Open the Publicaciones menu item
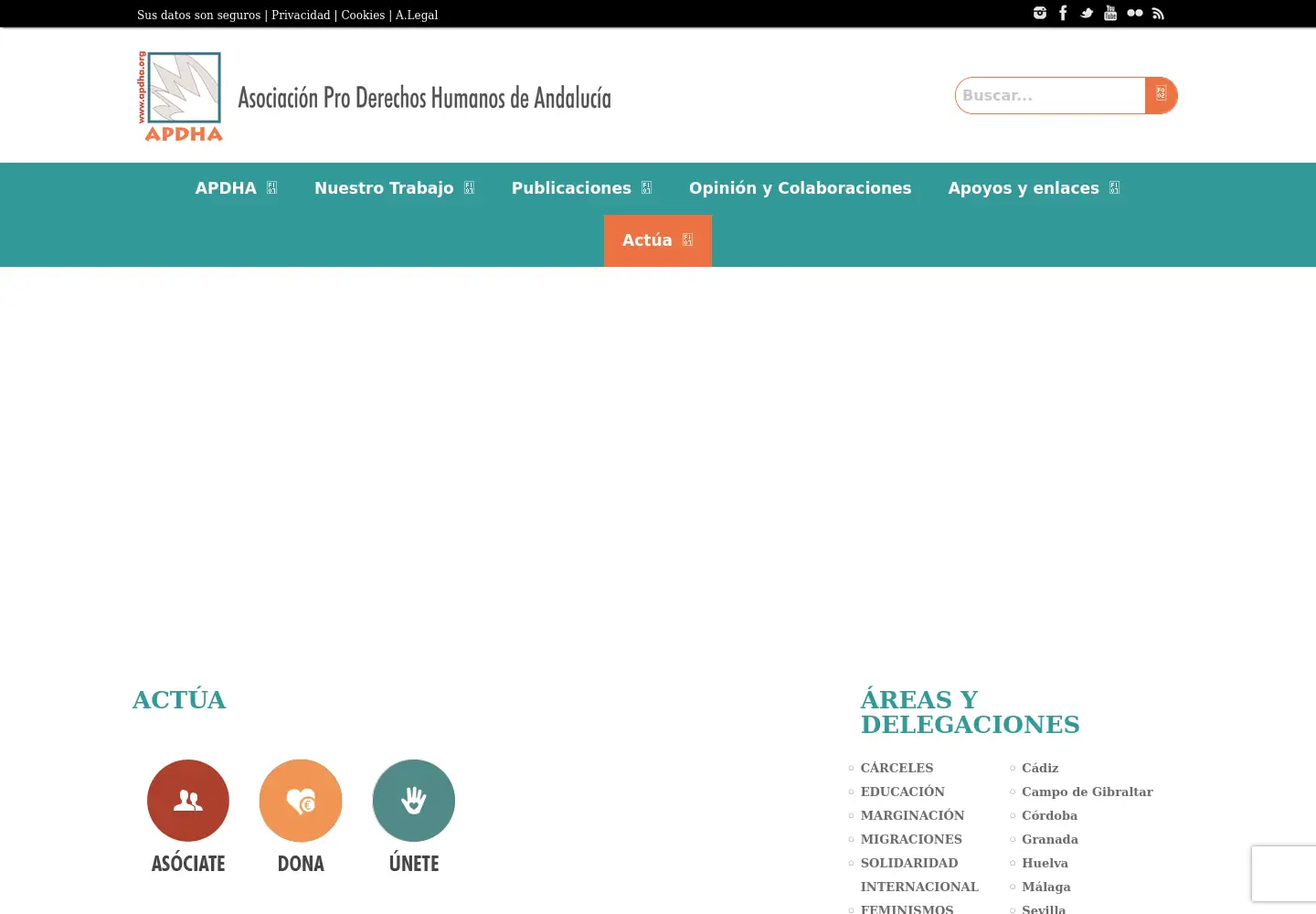1316x914 pixels. tap(571, 187)
